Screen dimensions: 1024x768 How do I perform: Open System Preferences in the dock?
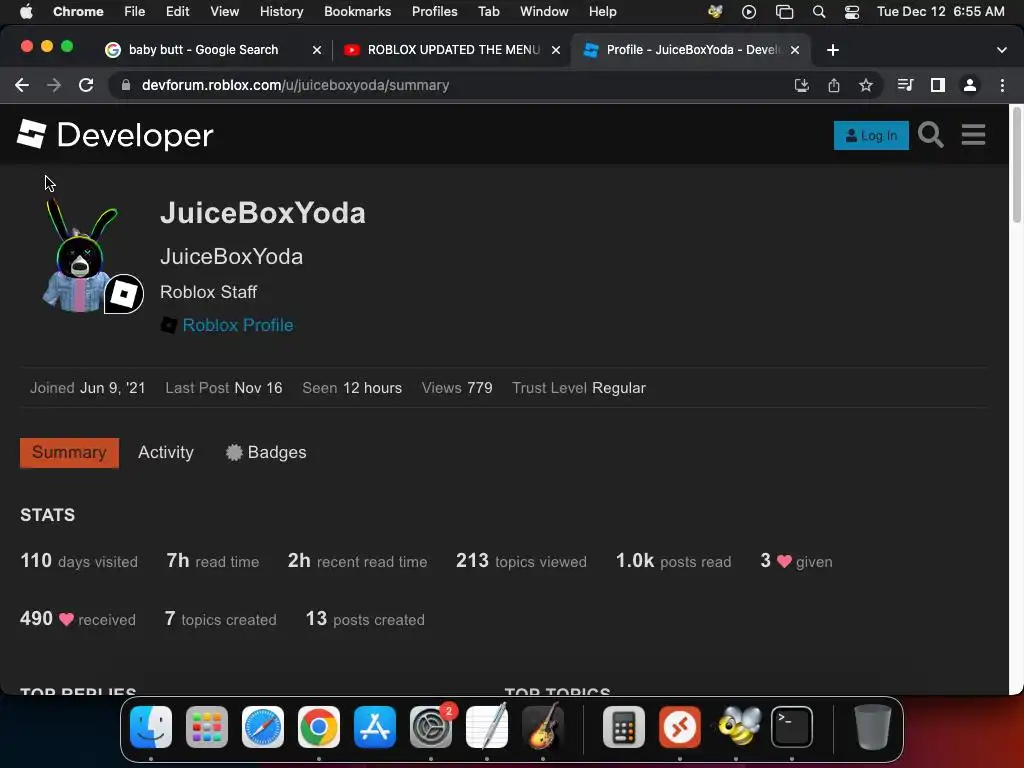point(431,727)
